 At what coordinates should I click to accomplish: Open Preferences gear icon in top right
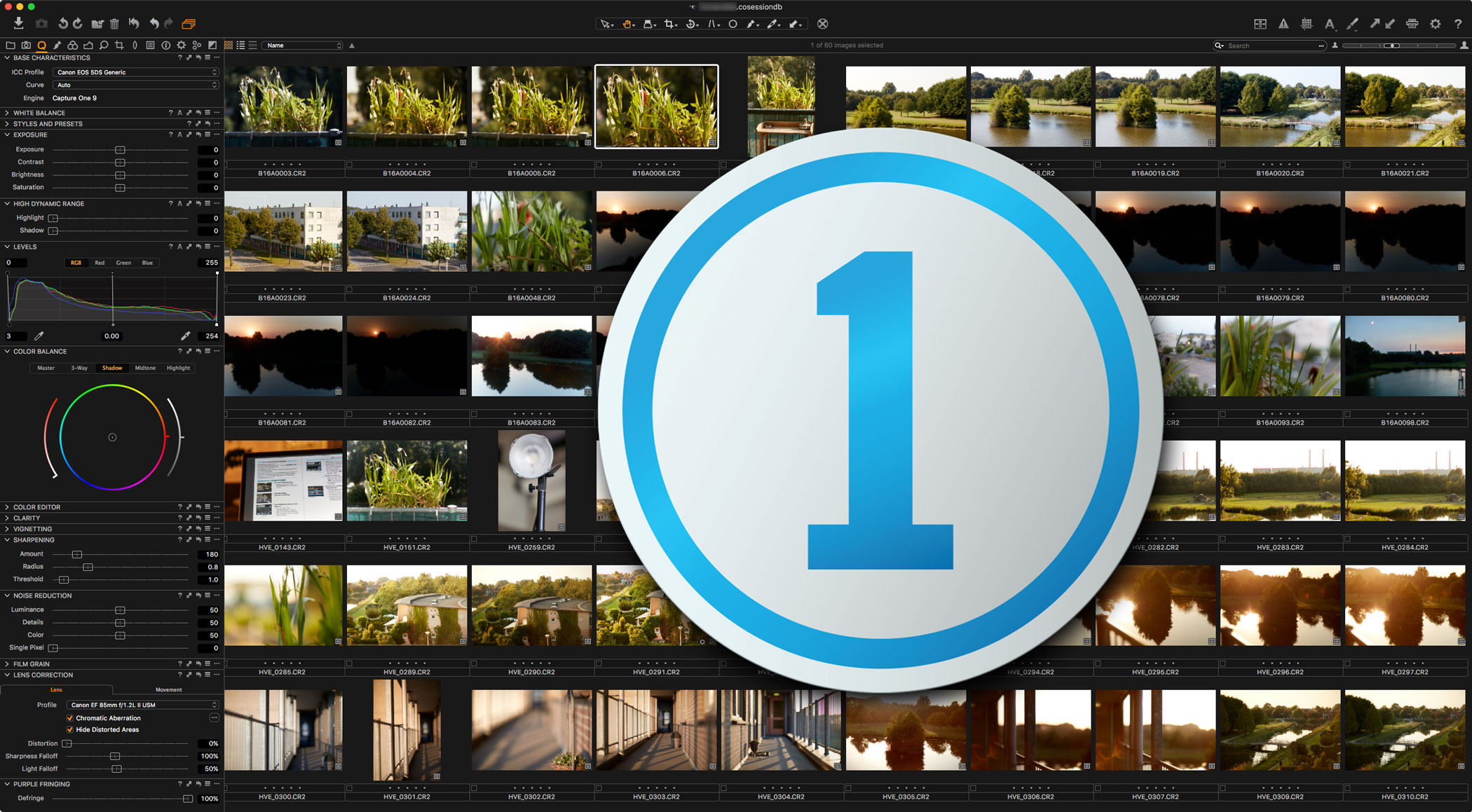coord(1436,24)
